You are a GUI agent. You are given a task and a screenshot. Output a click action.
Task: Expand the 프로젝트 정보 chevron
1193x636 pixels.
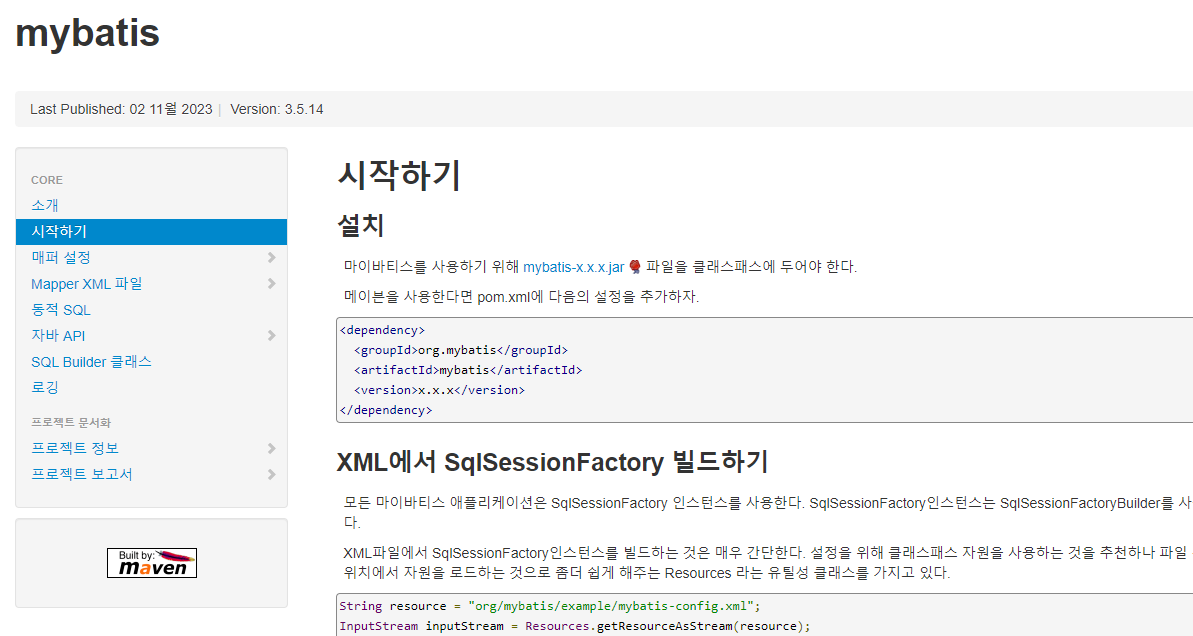tap(272, 449)
